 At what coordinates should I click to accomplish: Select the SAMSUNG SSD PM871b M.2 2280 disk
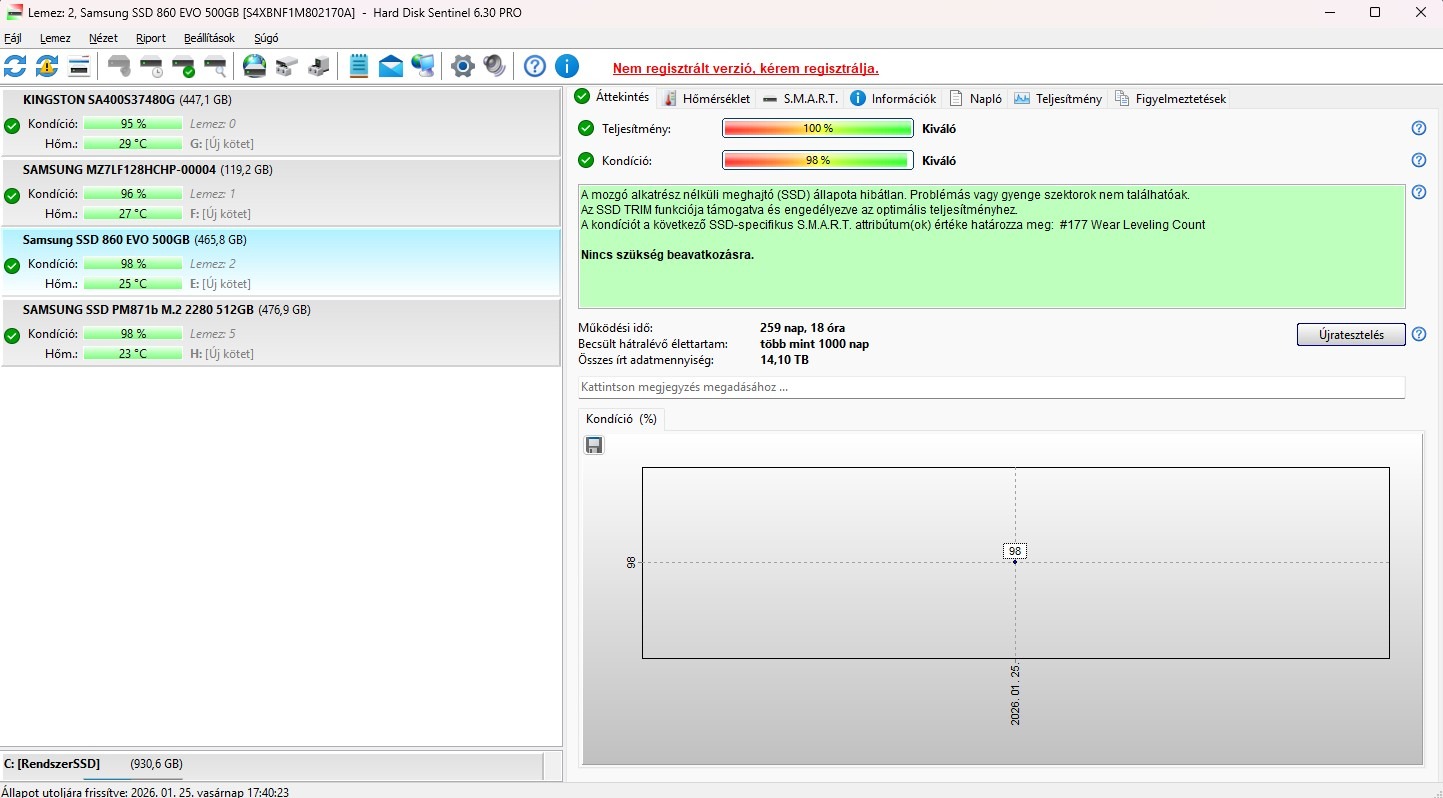pyautogui.click(x=281, y=333)
